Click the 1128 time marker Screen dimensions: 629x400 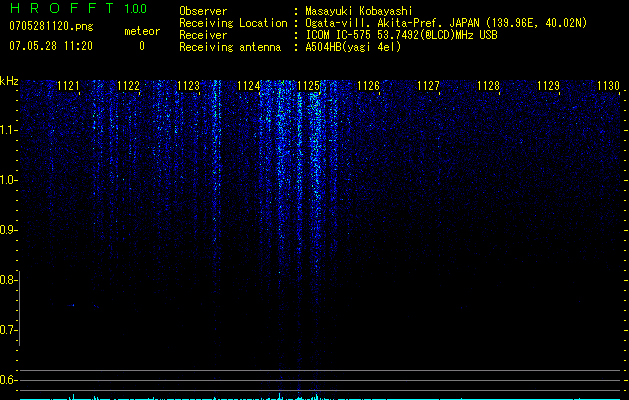(x=489, y=86)
